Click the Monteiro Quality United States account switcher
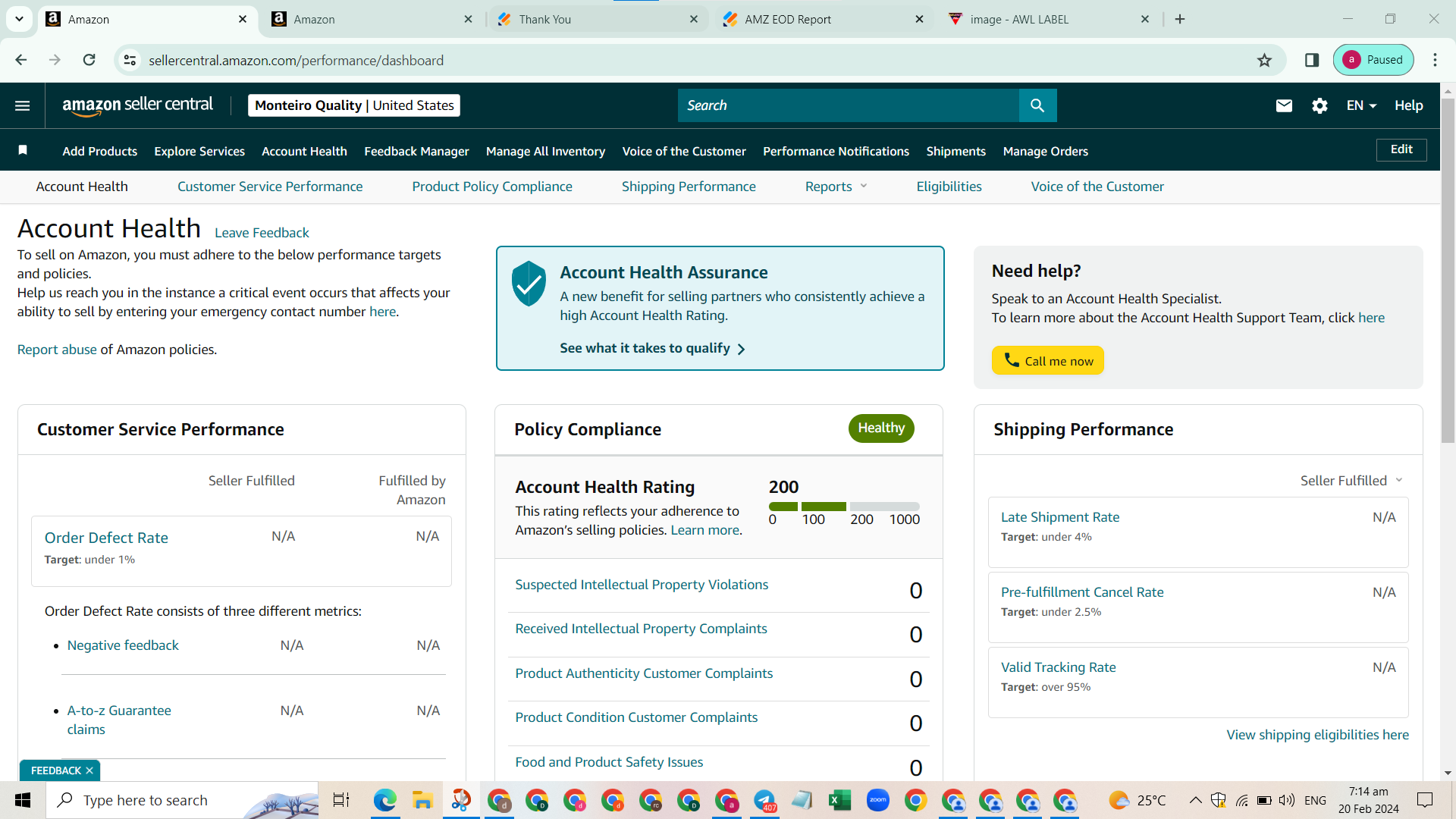The height and width of the screenshot is (819, 1456). pyautogui.click(x=354, y=105)
